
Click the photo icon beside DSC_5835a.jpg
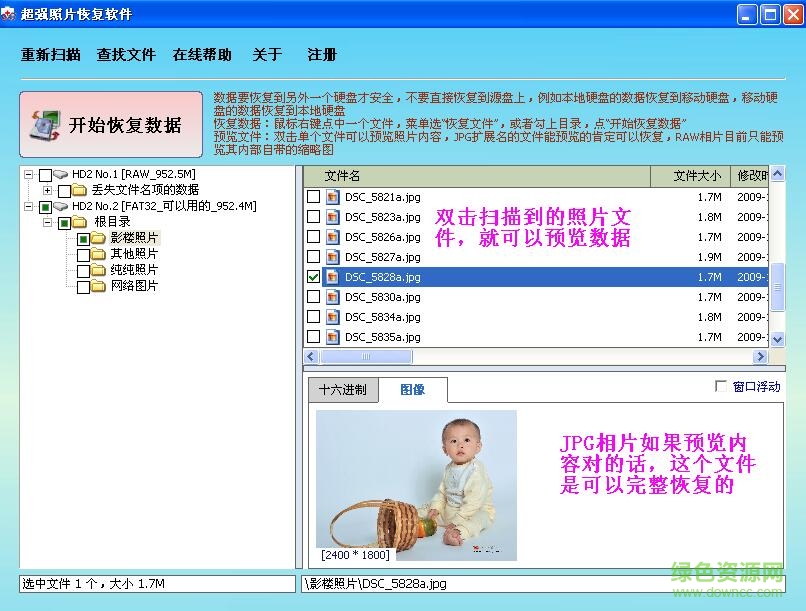pos(334,337)
